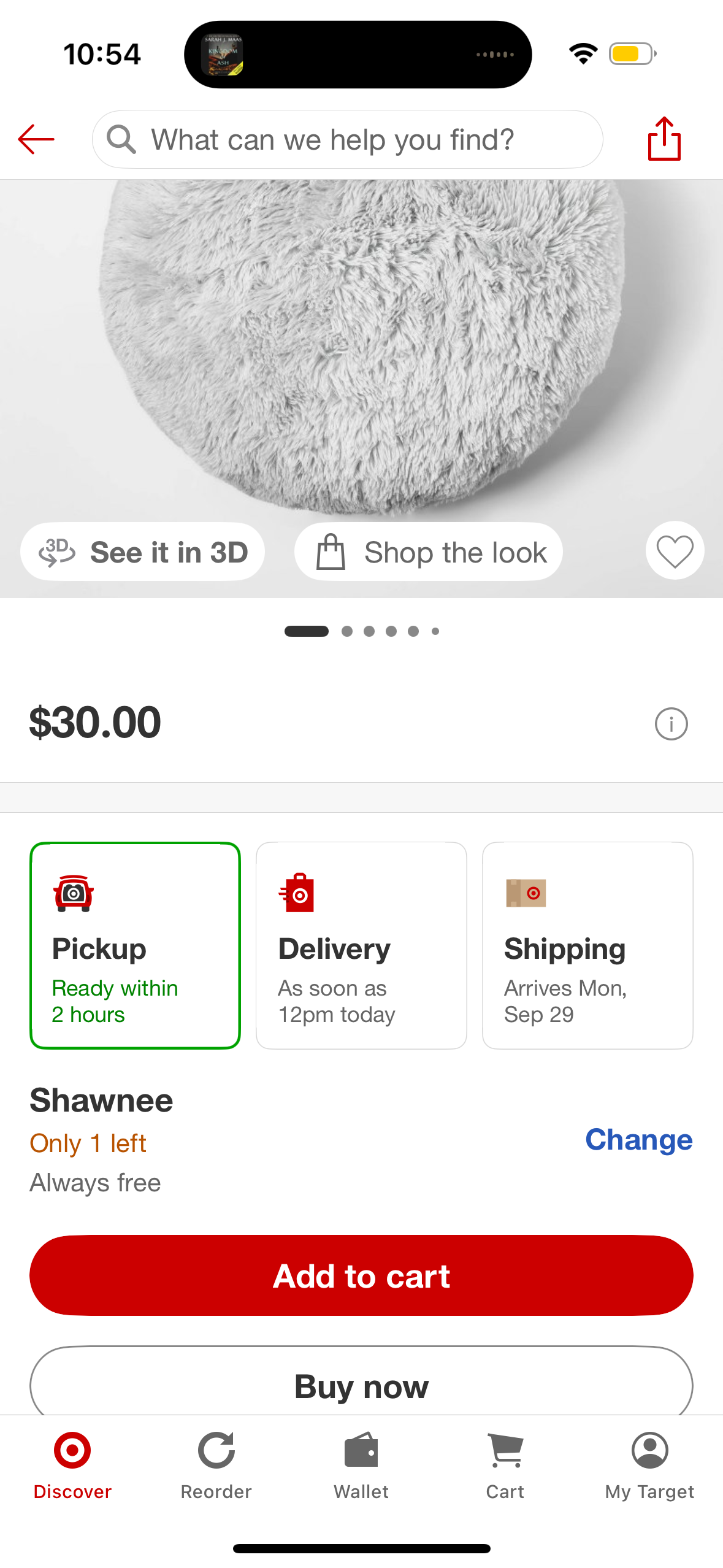Tap the red back arrow
This screenshot has height=1568, width=723.
click(x=36, y=139)
